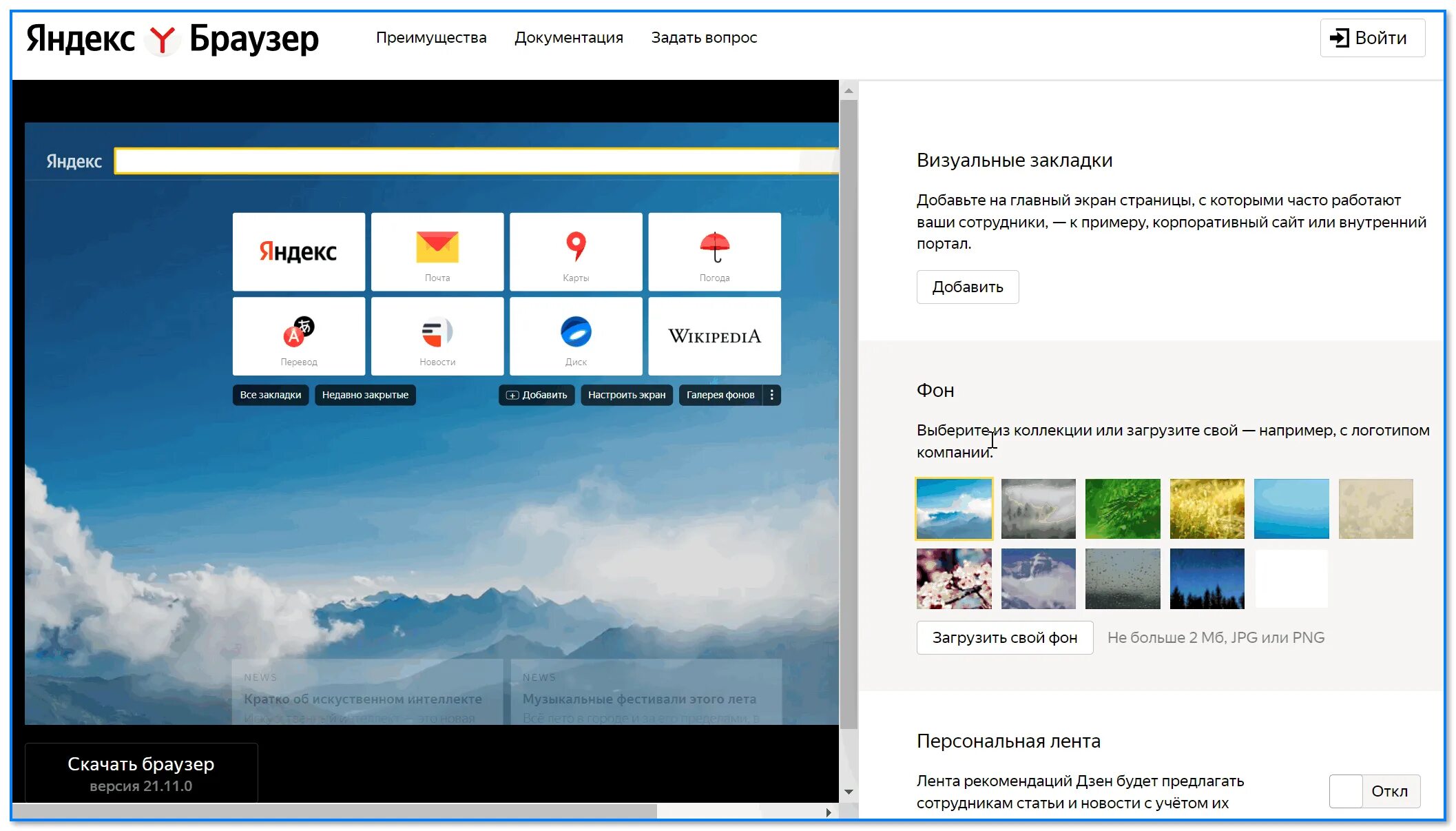
Task: Click the Яндекс Браузер header title
Action: pos(172,39)
